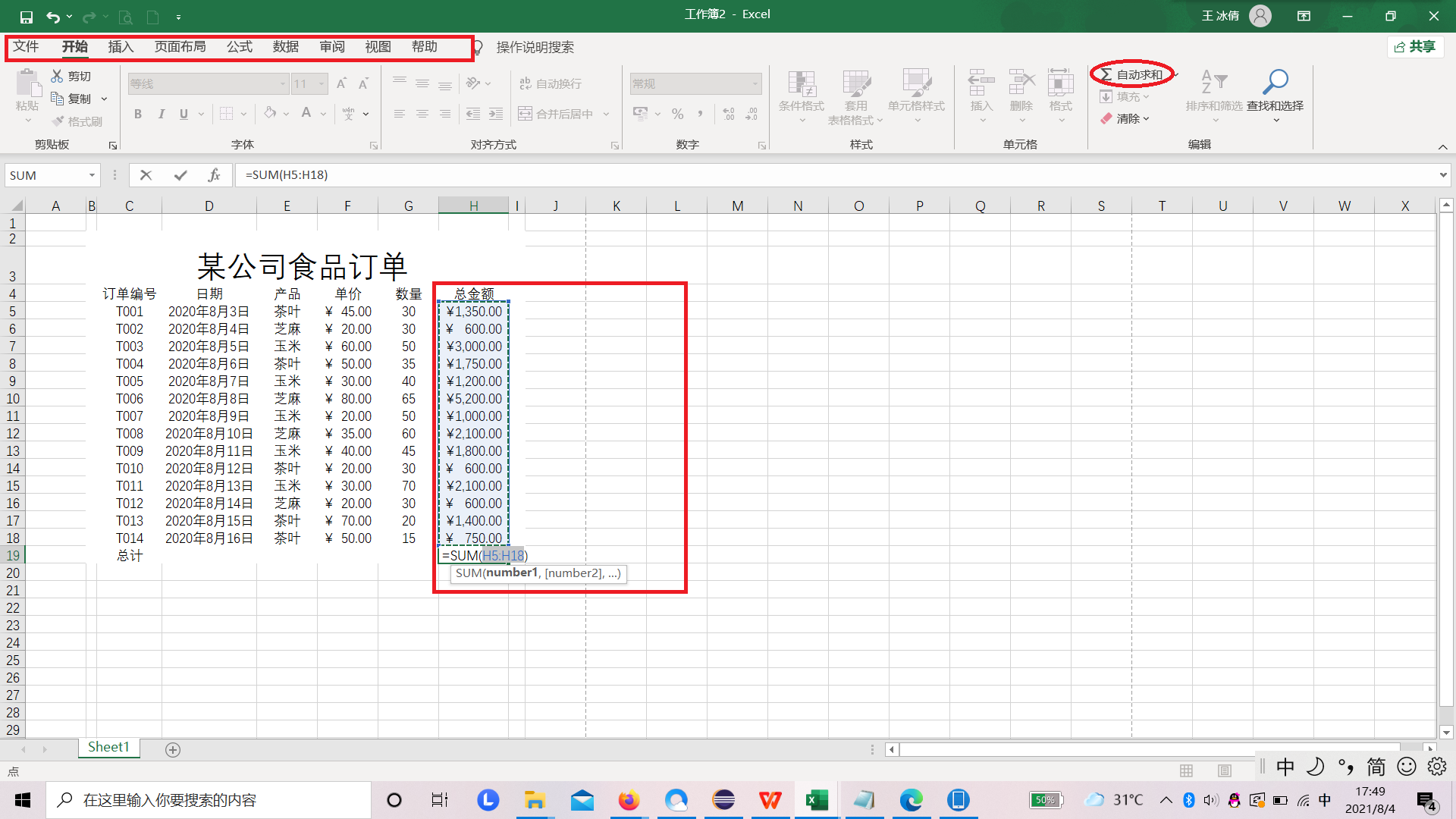Click the percent style icon
The width and height of the screenshot is (1456, 819).
(678, 114)
